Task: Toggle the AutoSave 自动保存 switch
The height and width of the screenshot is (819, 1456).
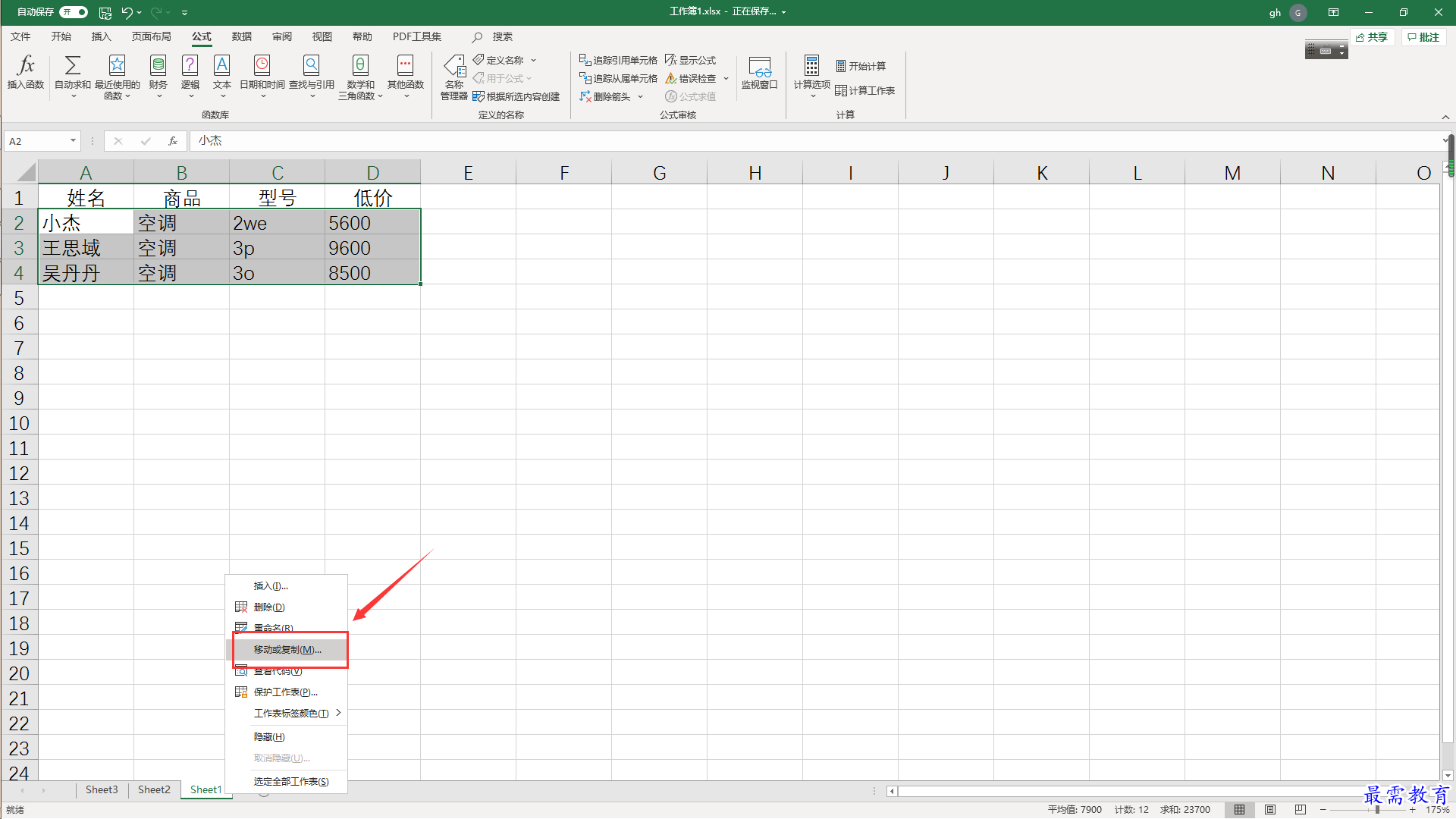Action: pyautogui.click(x=74, y=12)
